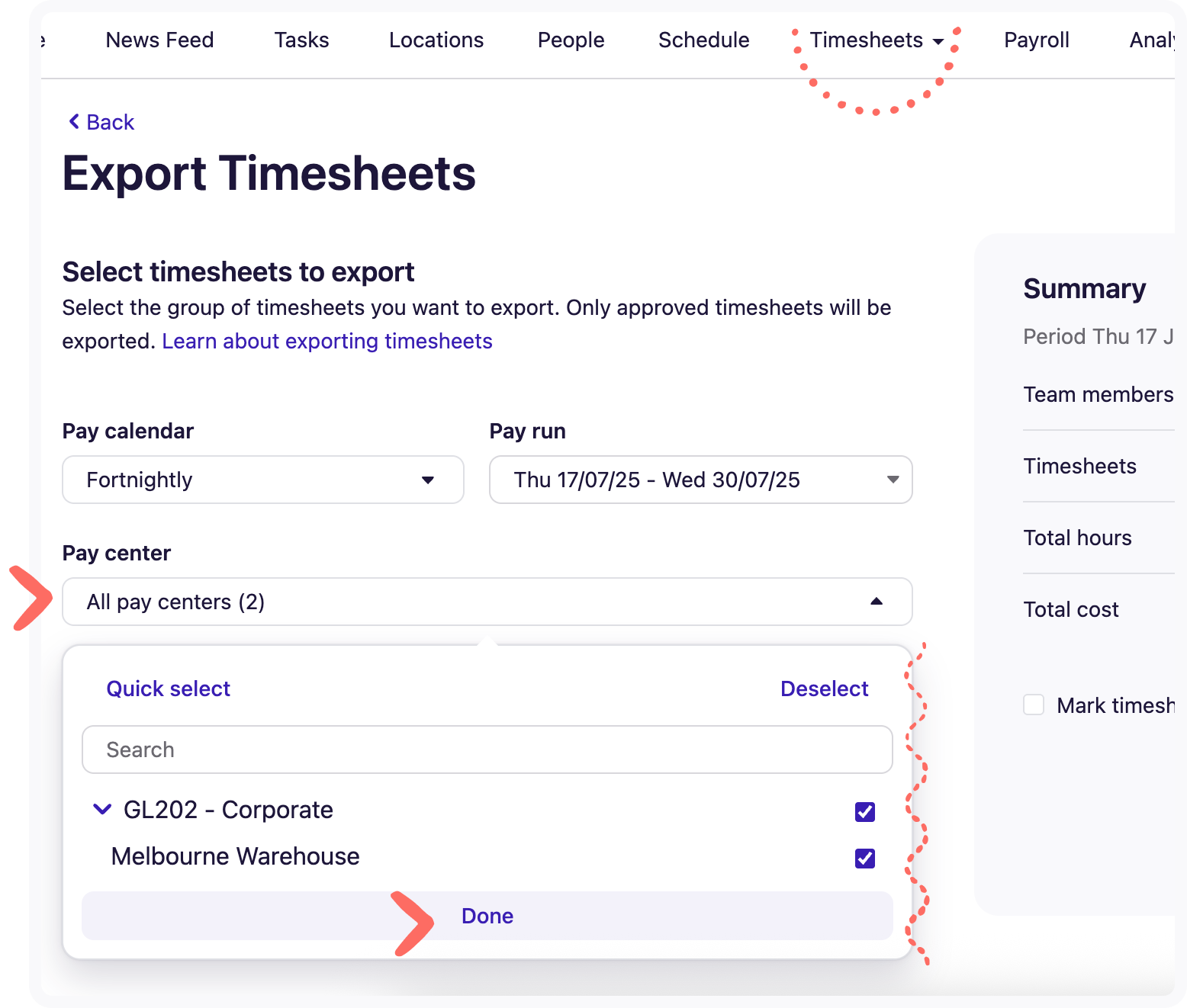Screen dimensions: 1187x1008
Task: Go to the Schedule tab
Action: click(703, 40)
